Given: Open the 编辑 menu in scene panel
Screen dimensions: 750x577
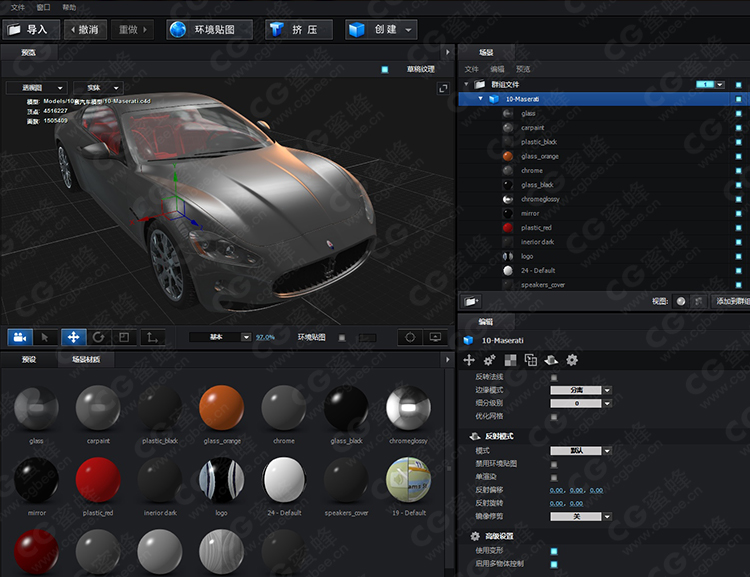Looking at the screenshot, I should point(497,69).
